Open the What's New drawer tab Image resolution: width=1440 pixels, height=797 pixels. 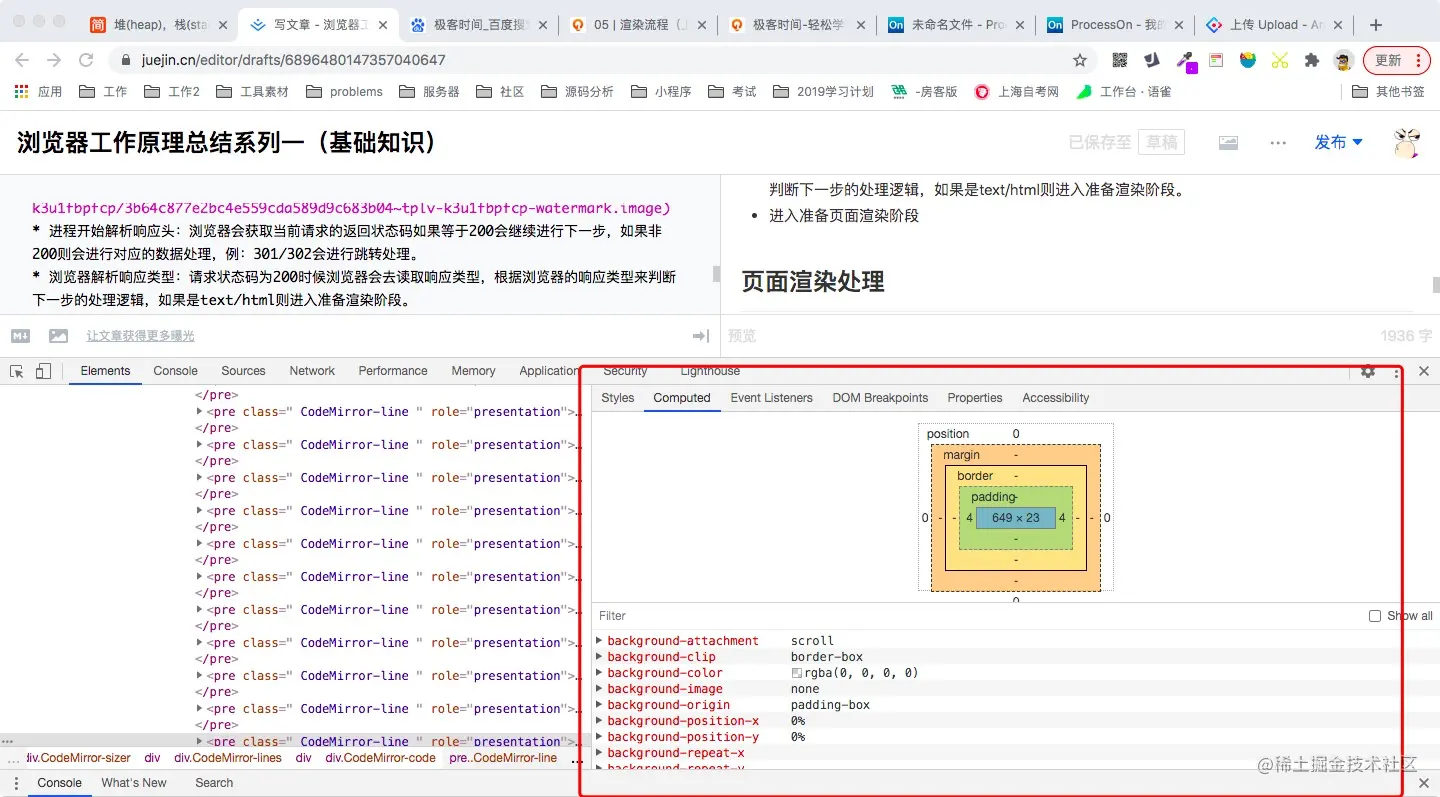(x=134, y=783)
